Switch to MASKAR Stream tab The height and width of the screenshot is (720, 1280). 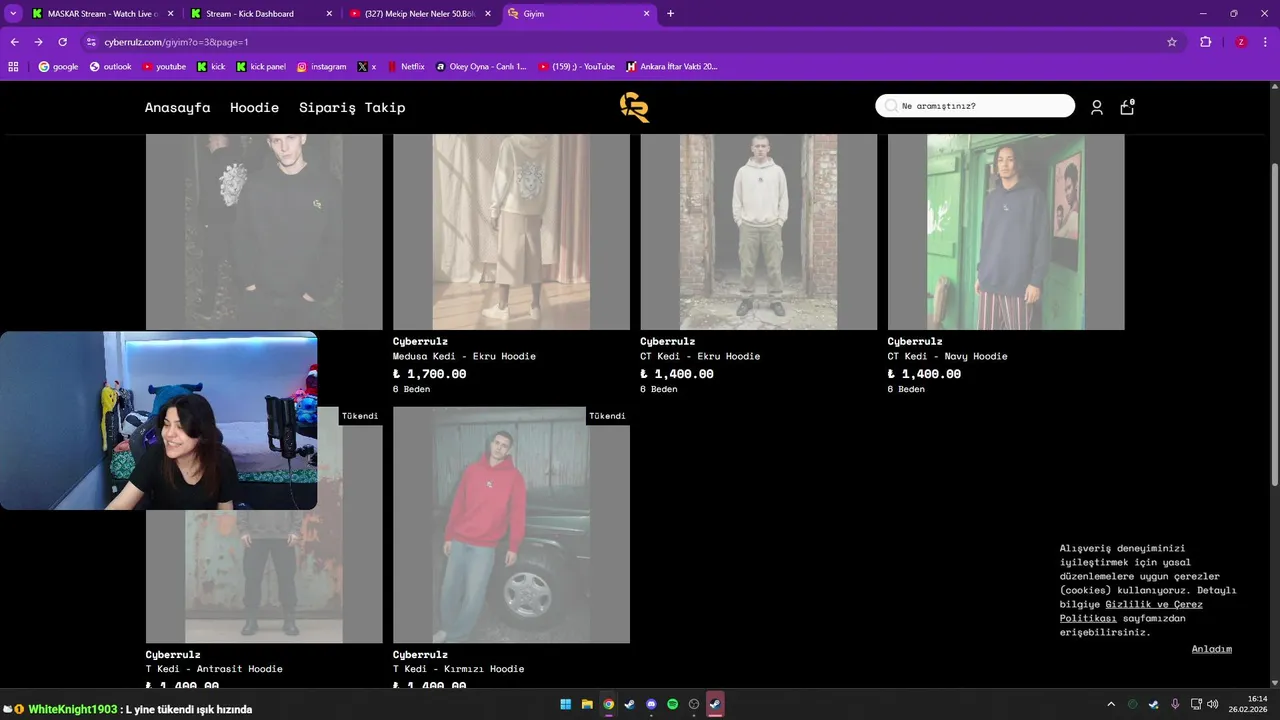[x=102, y=14]
